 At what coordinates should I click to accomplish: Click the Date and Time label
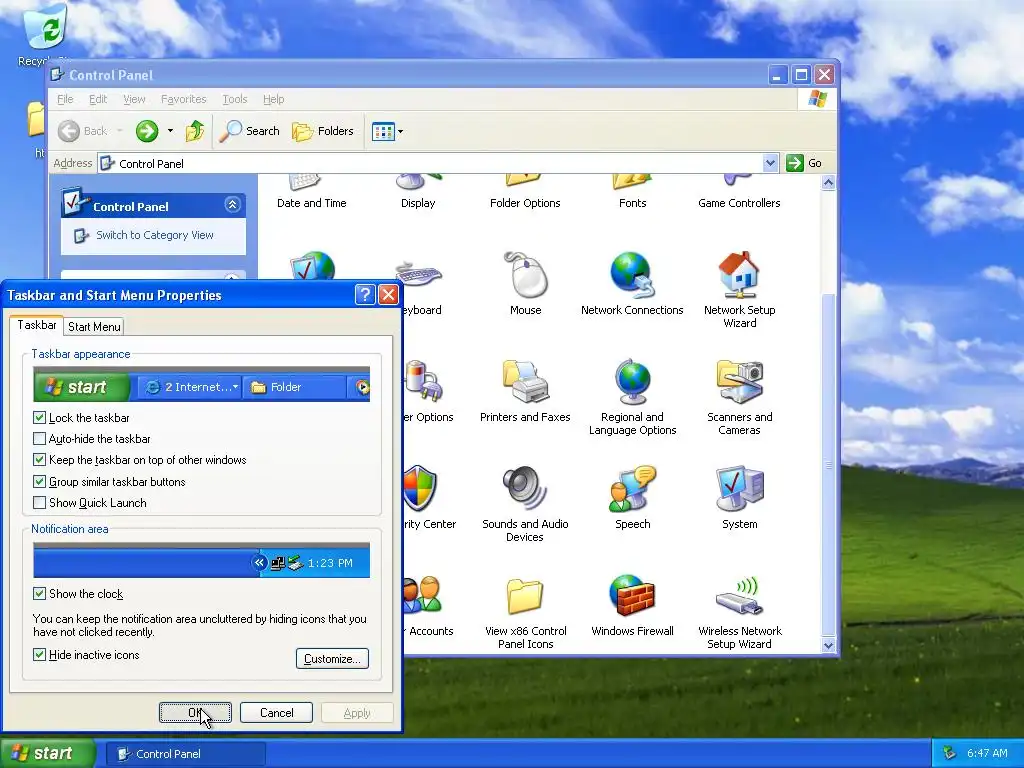tap(312, 203)
